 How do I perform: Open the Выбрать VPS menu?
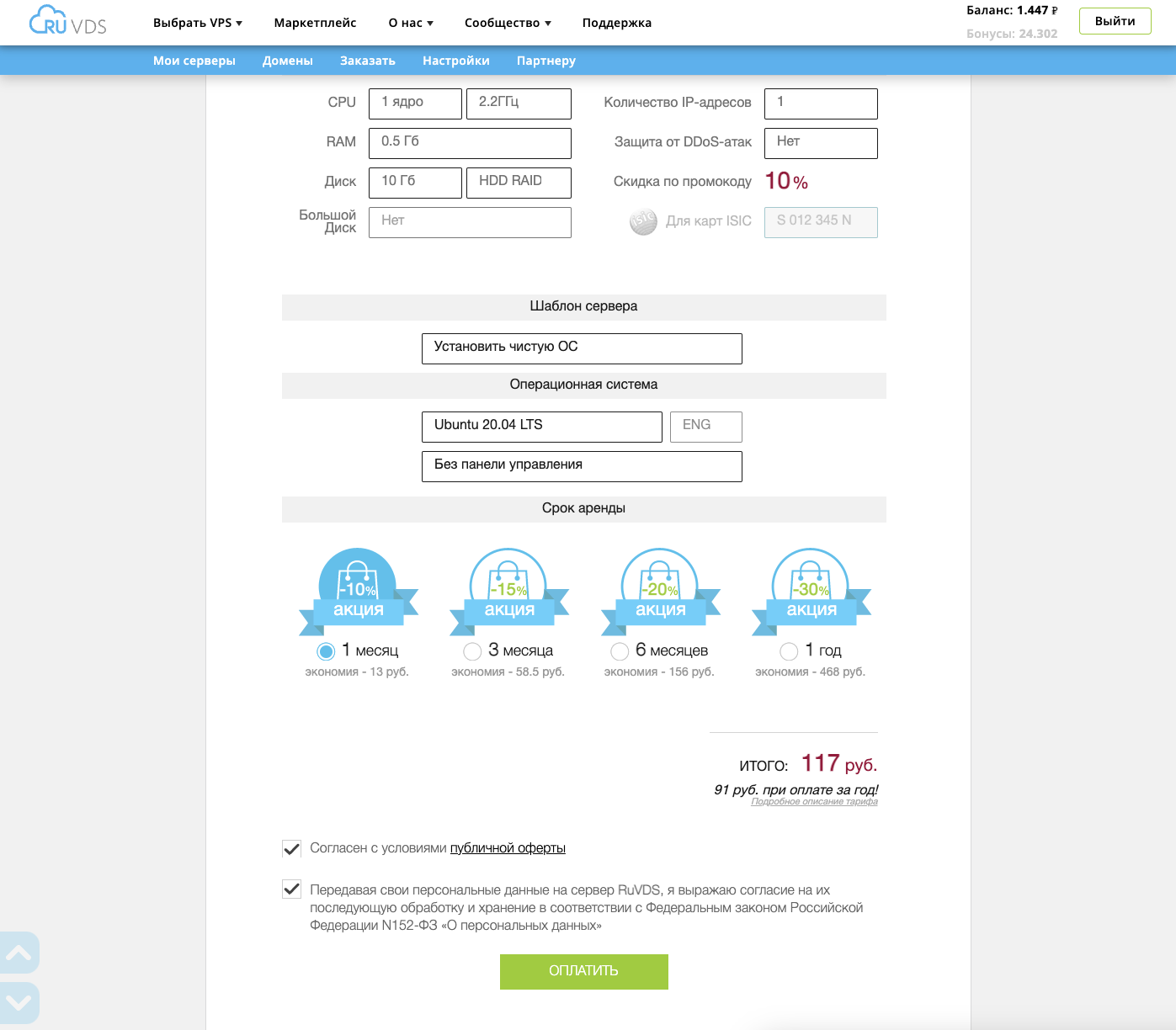(x=198, y=23)
